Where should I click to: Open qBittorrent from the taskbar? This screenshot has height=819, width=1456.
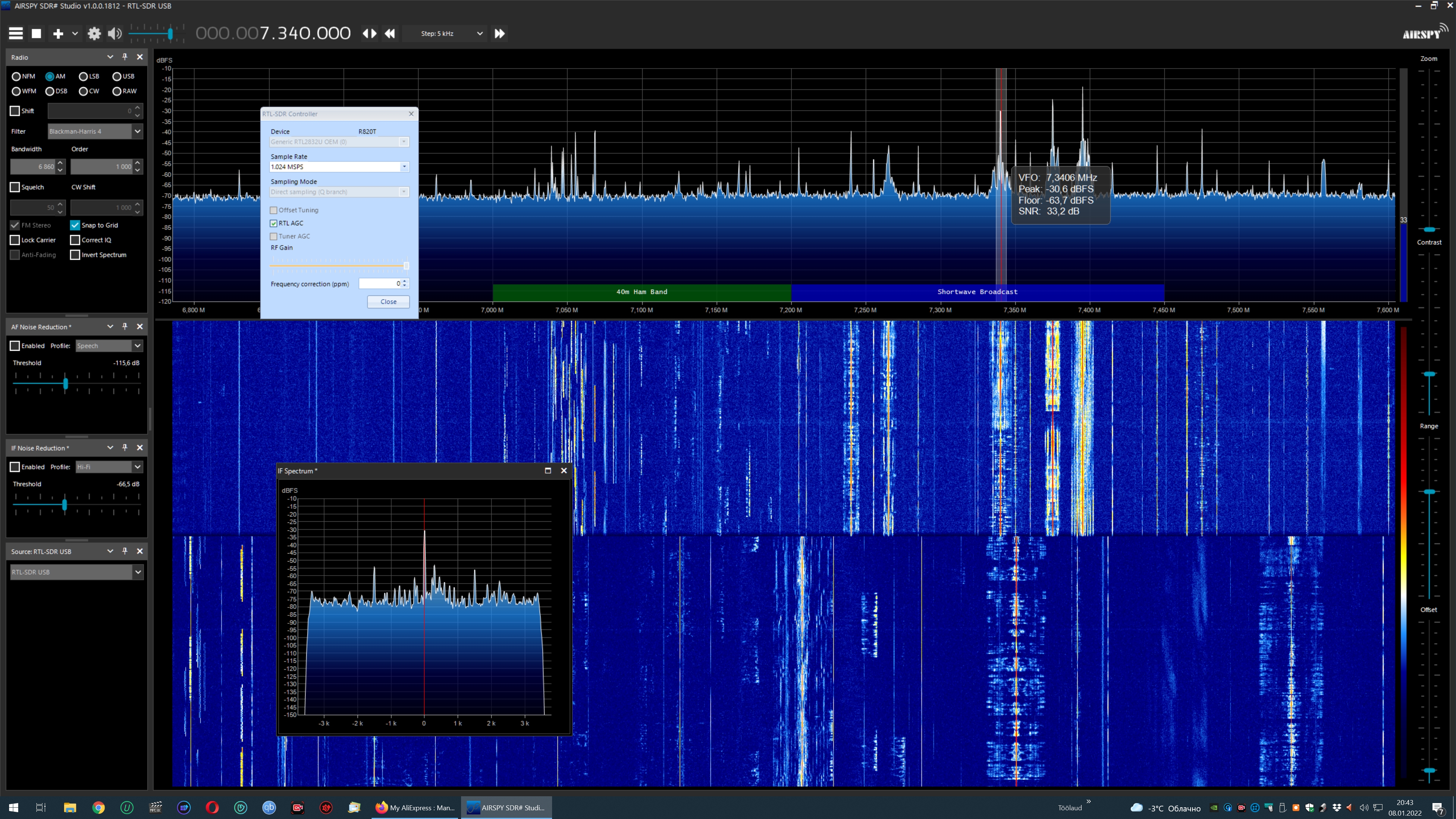[x=269, y=807]
